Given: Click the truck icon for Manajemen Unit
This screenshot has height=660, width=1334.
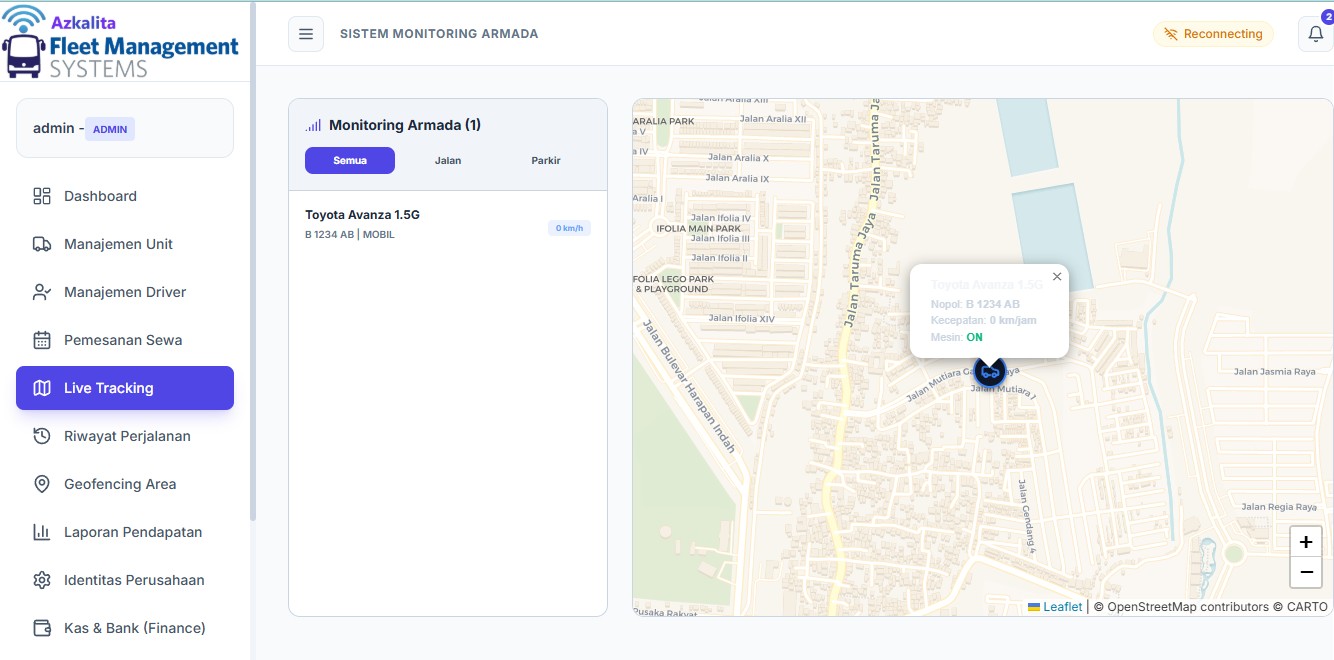Looking at the screenshot, I should point(42,244).
